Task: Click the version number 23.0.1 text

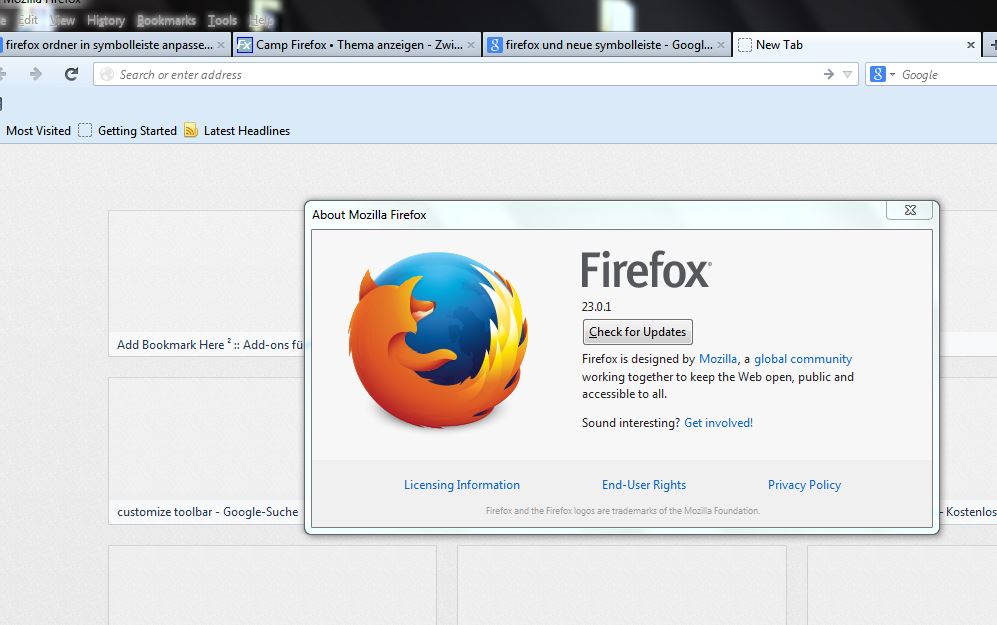Action: 596,306
